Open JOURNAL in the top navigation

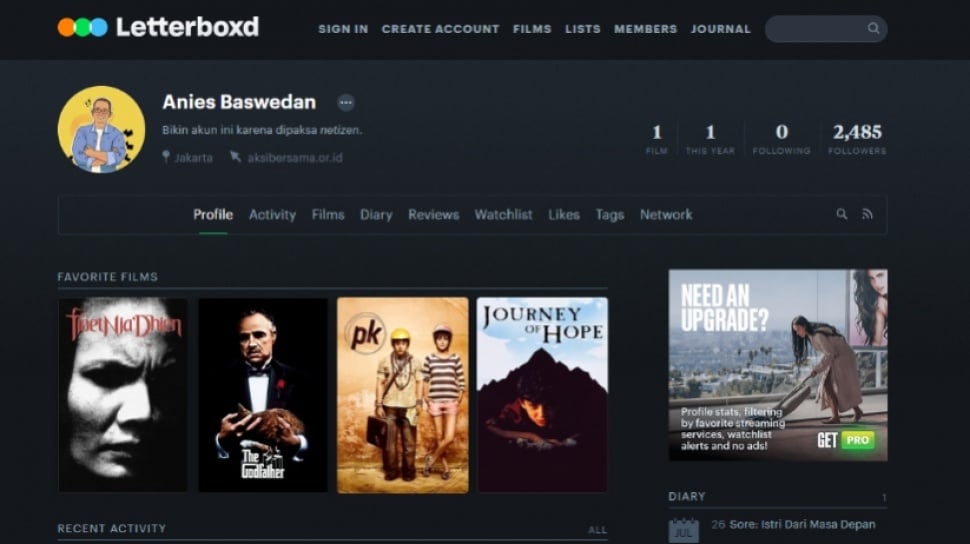tap(721, 29)
